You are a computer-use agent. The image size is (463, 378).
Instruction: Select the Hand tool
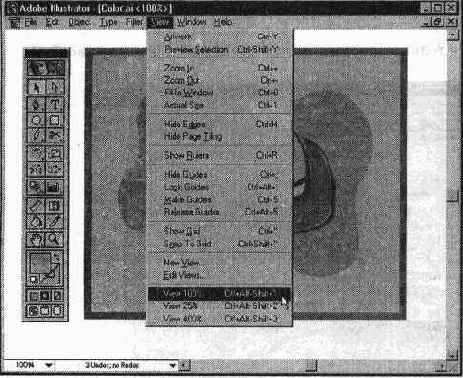click(x=36, y=239)
